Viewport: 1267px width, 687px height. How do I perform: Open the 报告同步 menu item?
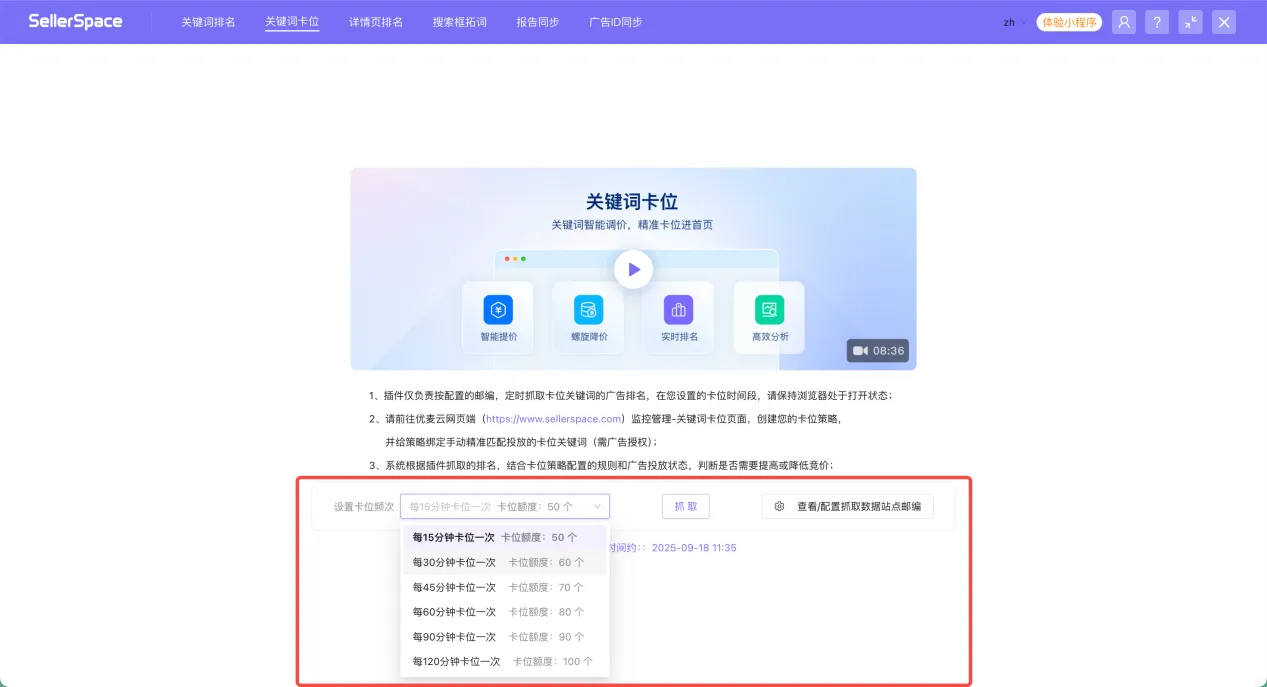pos(536,20)
